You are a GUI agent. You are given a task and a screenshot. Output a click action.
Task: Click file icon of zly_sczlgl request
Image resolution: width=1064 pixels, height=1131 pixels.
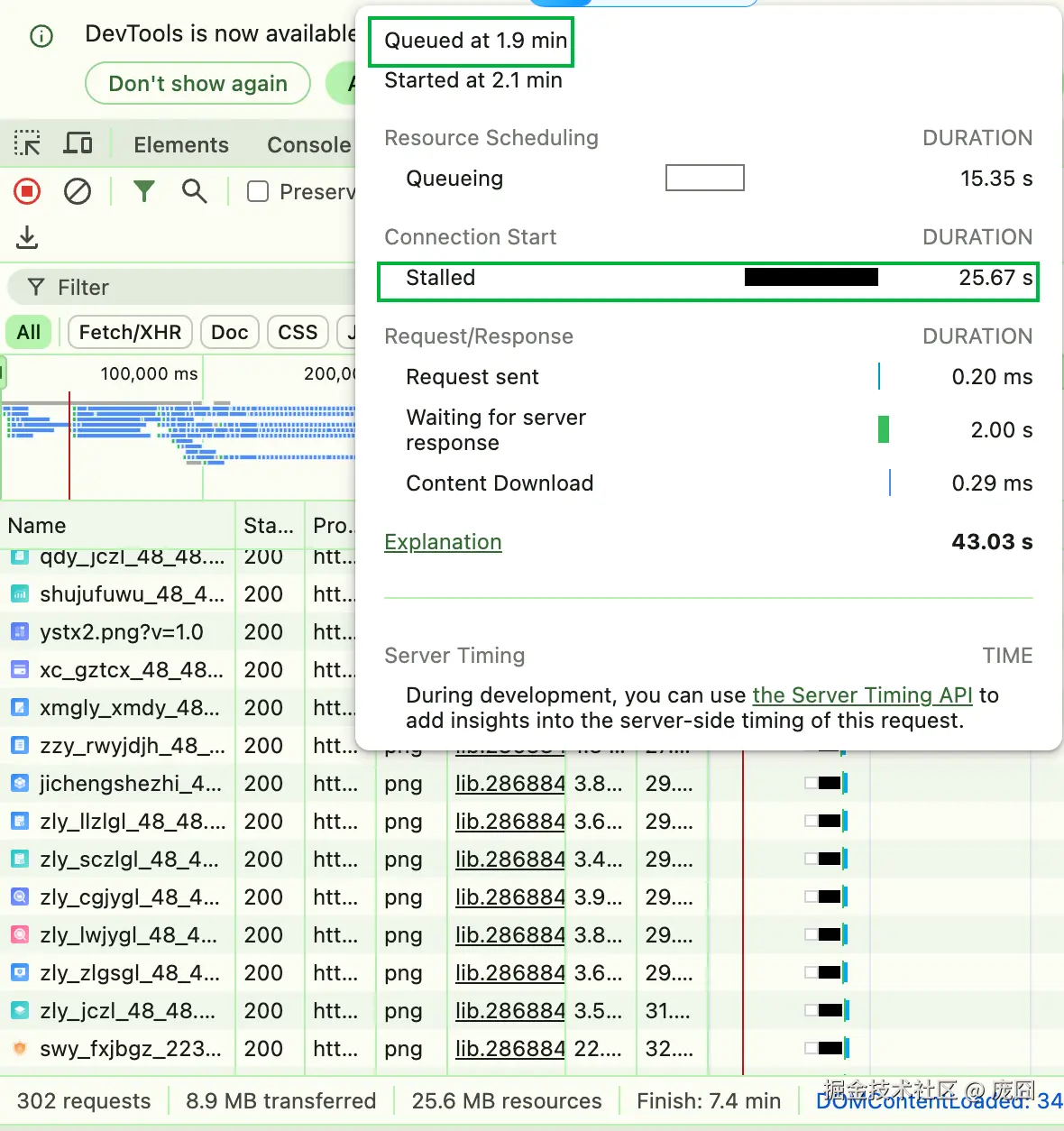point(19,860)
